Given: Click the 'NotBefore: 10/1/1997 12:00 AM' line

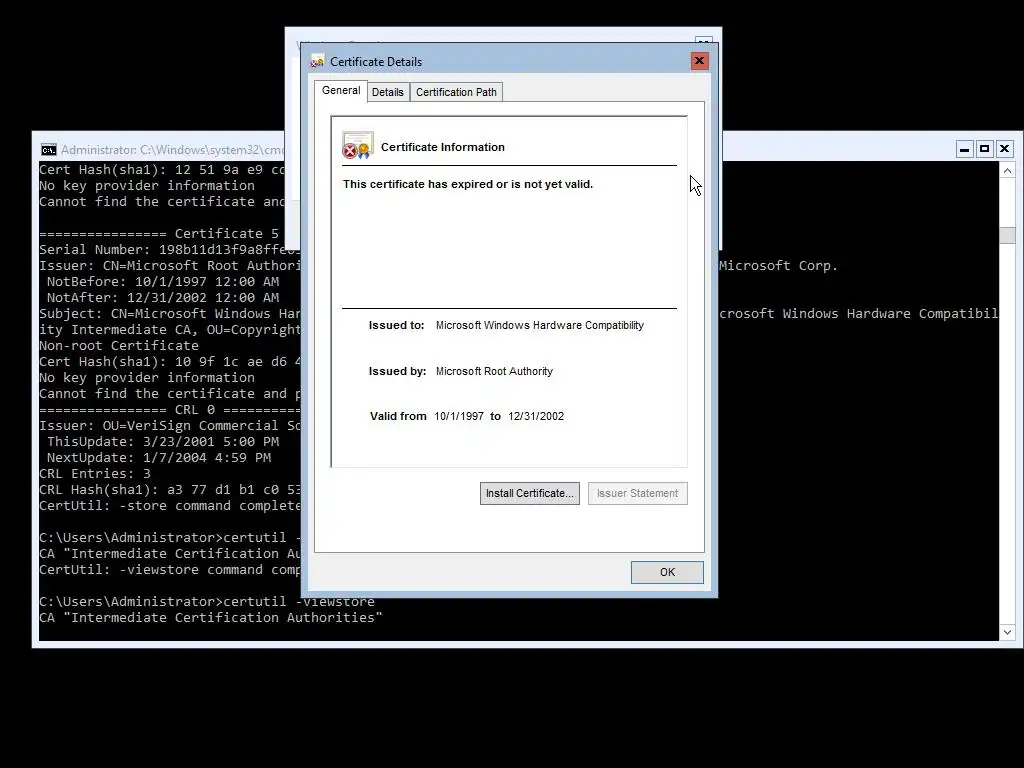Looking at the screenshot, I should pyautogui.click(x=163, y=281).
